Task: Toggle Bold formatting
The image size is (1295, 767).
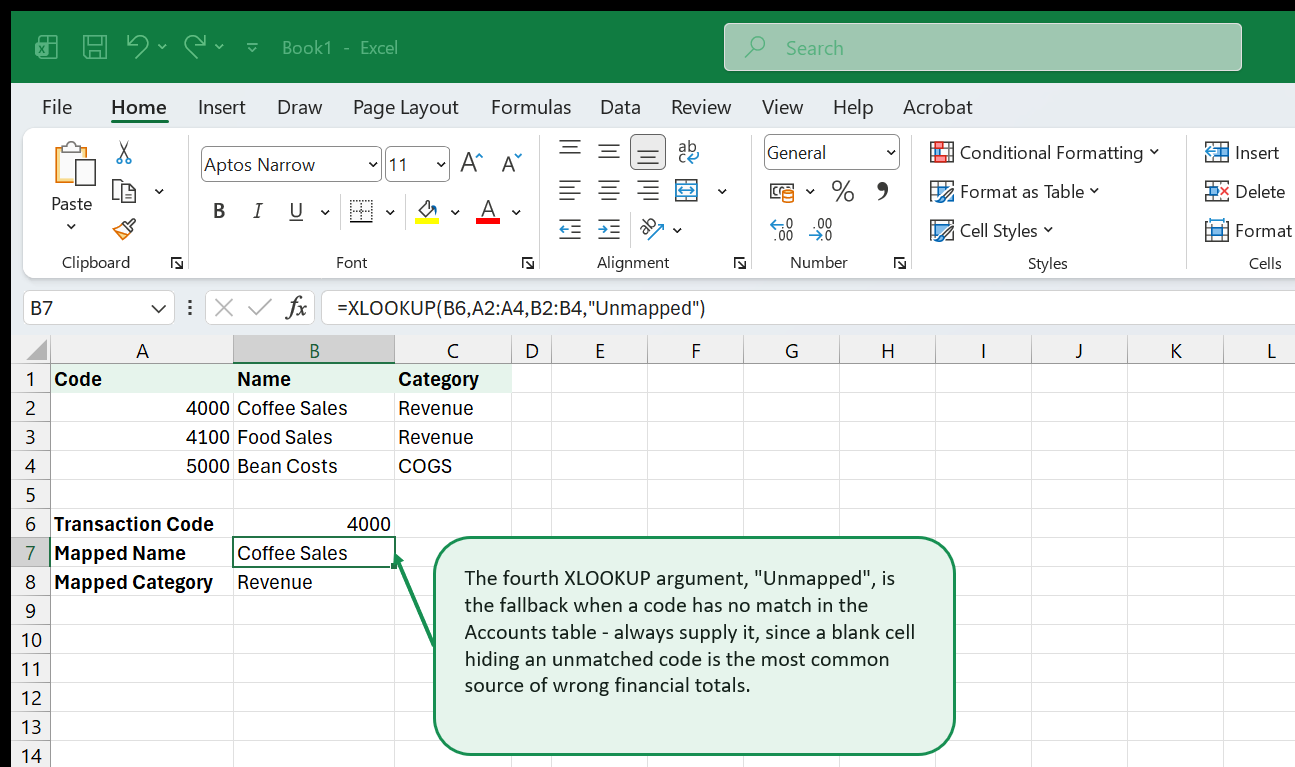Action: click(x=219, y=211)
